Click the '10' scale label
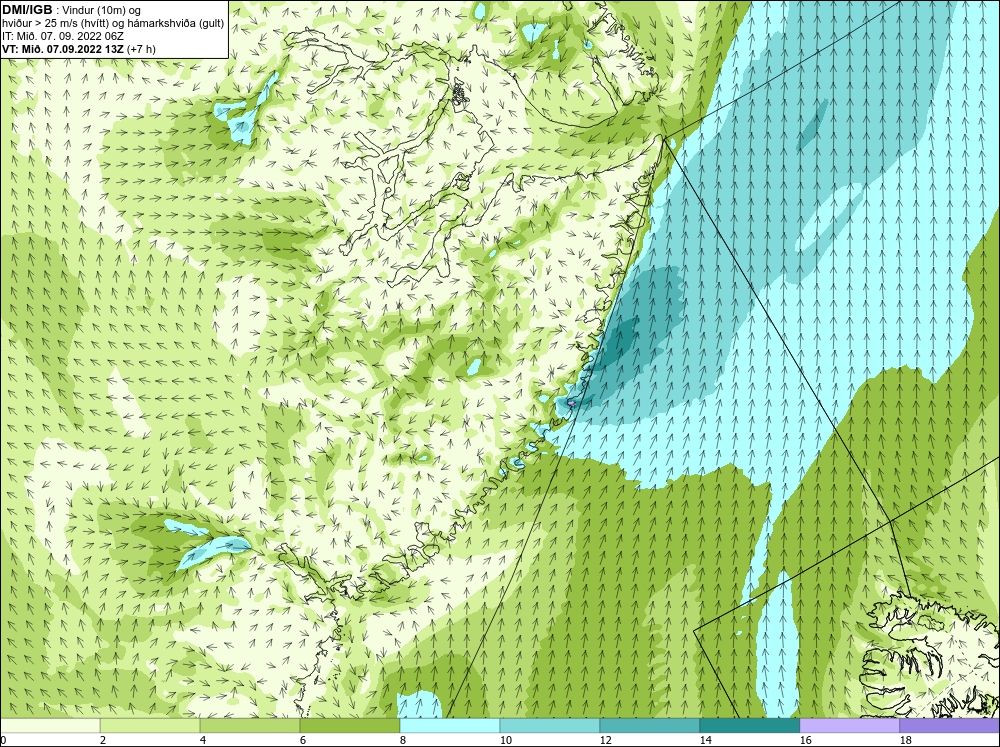 coord(505,740)
